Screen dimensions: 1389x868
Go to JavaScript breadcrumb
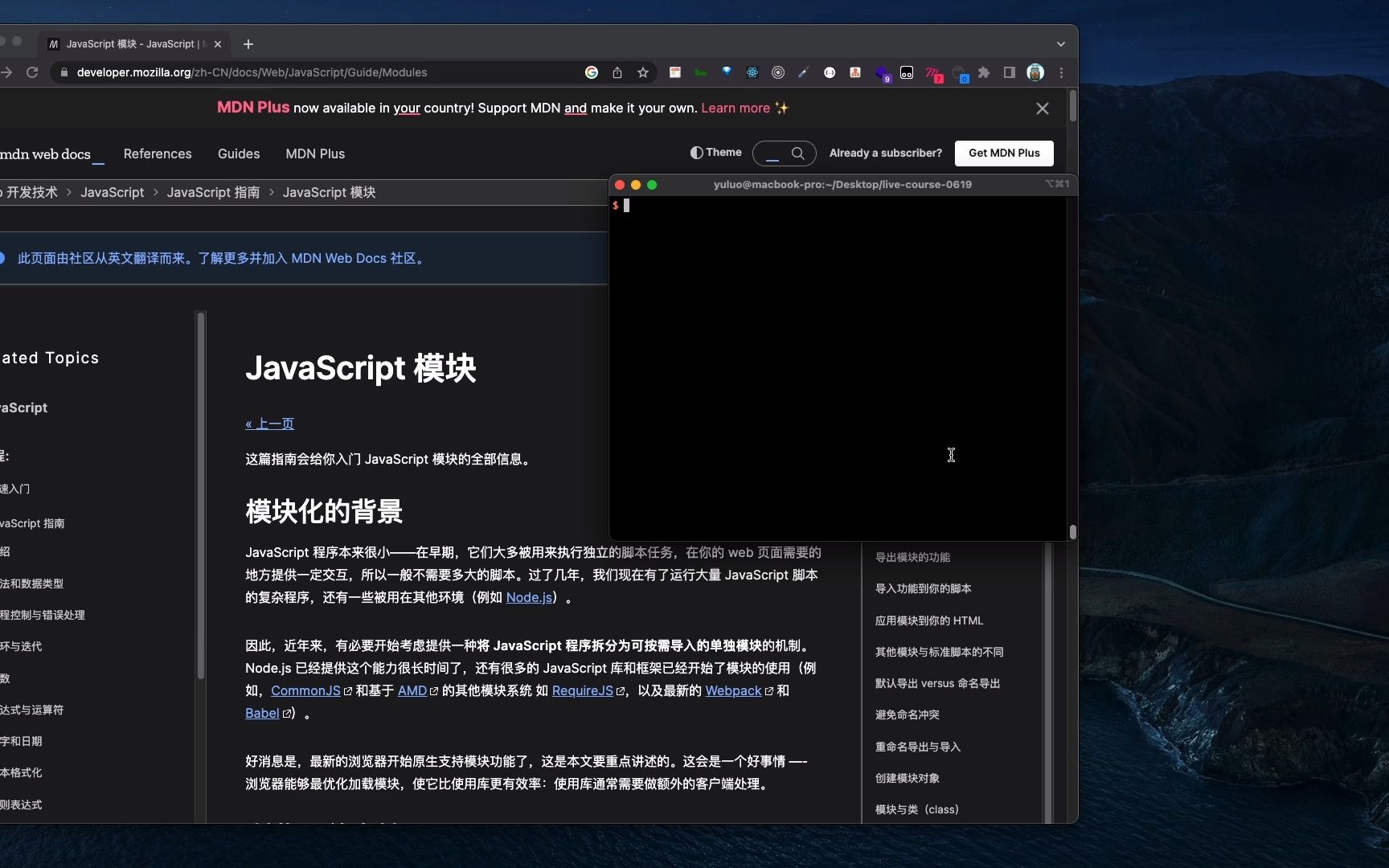click(113, 192)
